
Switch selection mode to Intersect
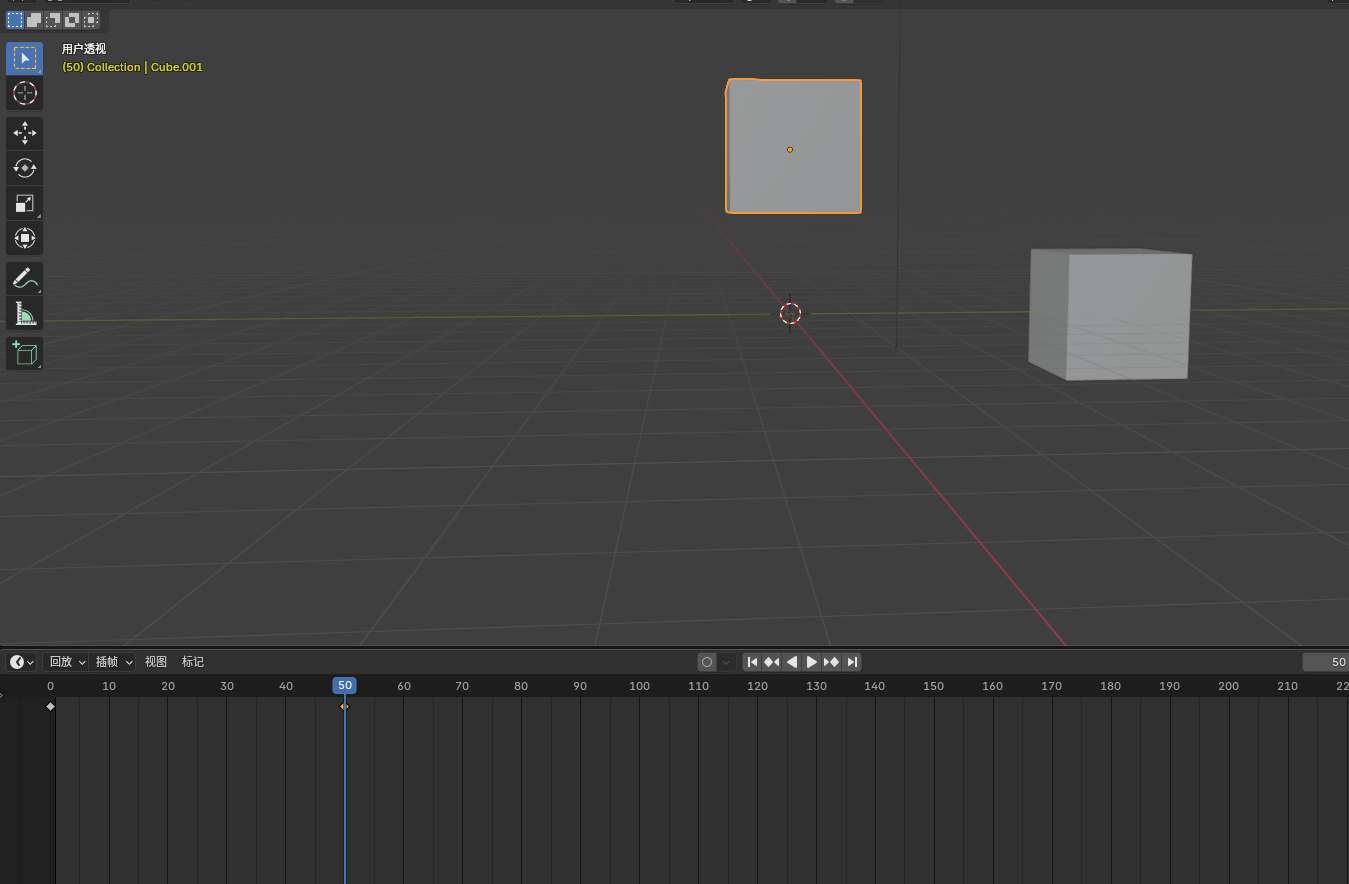pyautogui.click(x=91, y=20)
